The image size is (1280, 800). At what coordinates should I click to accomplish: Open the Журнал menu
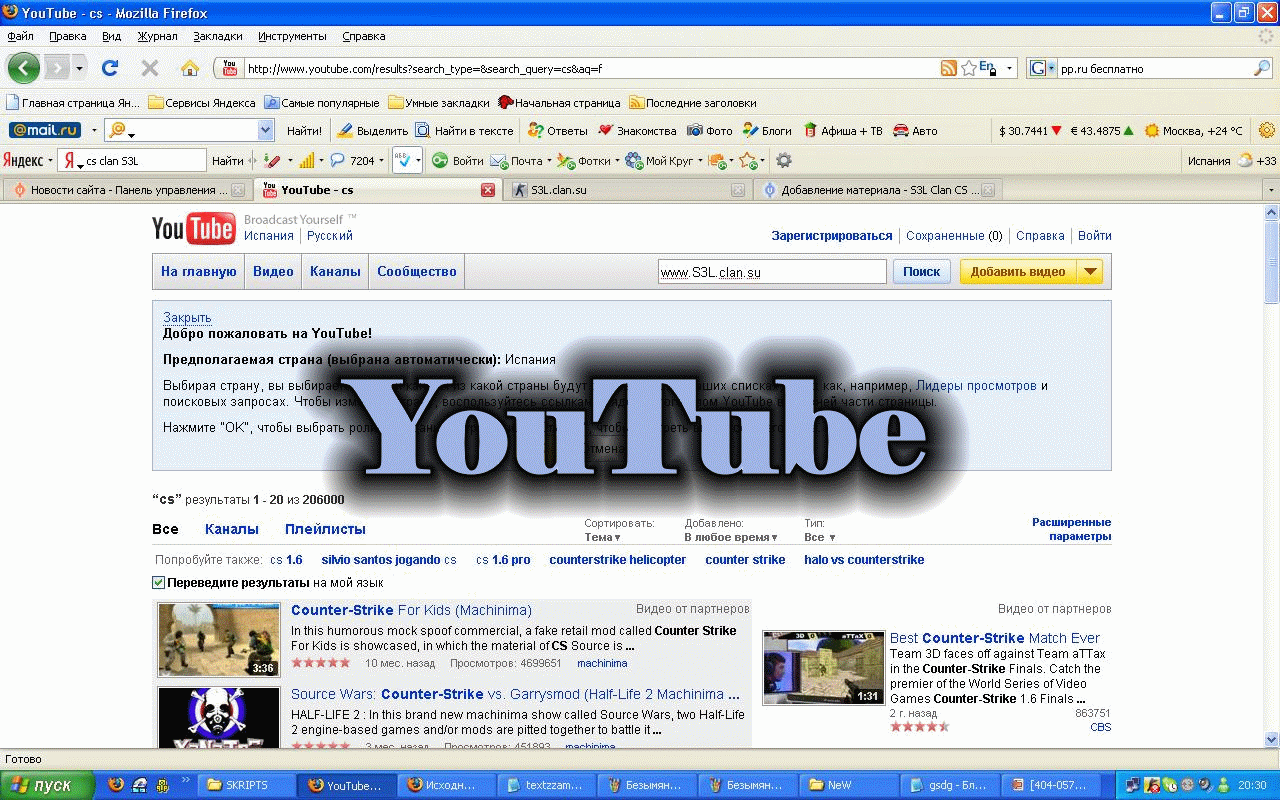pos(157,36)
